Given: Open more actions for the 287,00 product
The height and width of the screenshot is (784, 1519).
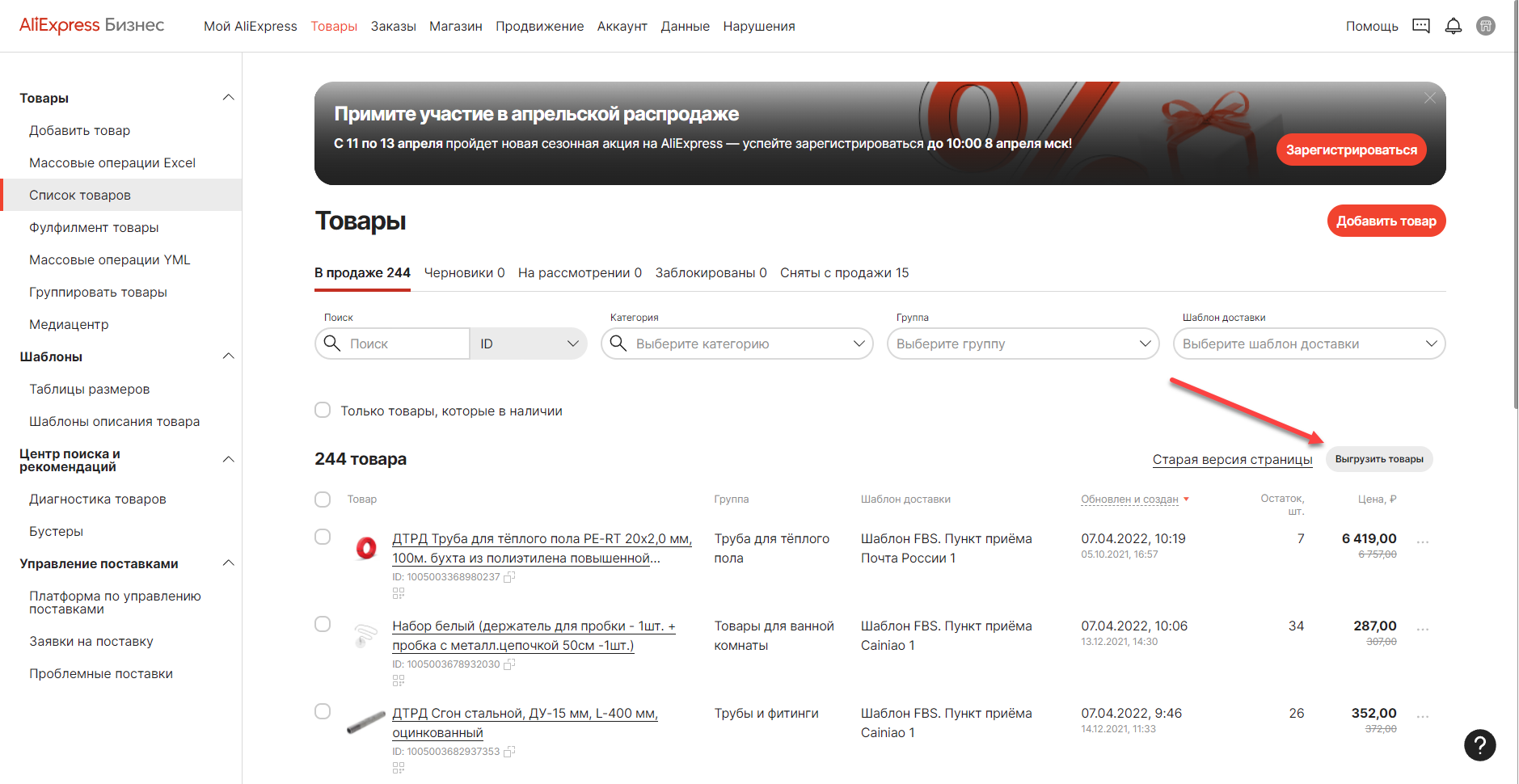Looking at the screenshot, I should point(1424,630).
